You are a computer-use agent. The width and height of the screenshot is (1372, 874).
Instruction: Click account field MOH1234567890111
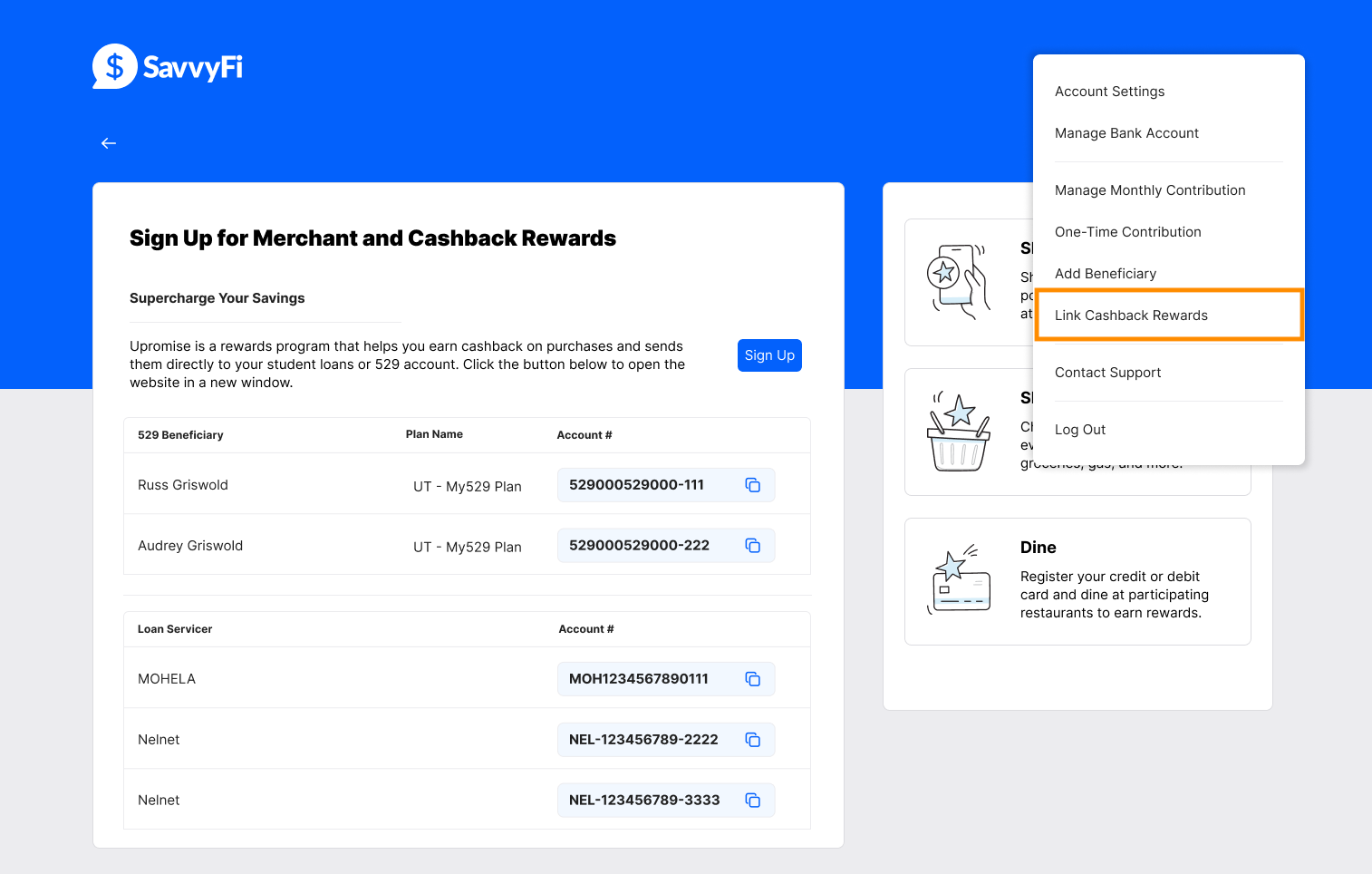coord(666,679)
